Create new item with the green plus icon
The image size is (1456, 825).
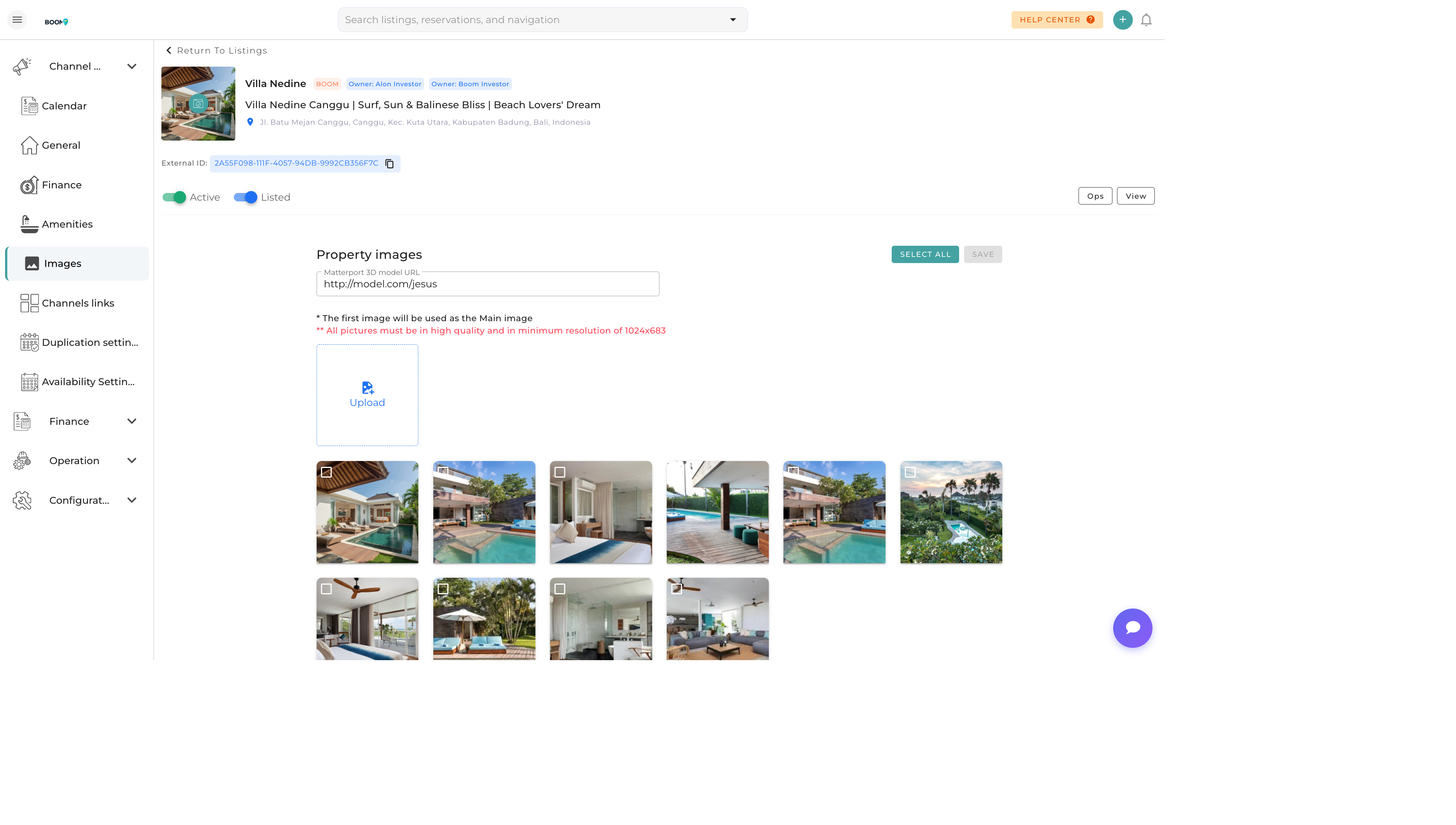tap(1122, 19)
